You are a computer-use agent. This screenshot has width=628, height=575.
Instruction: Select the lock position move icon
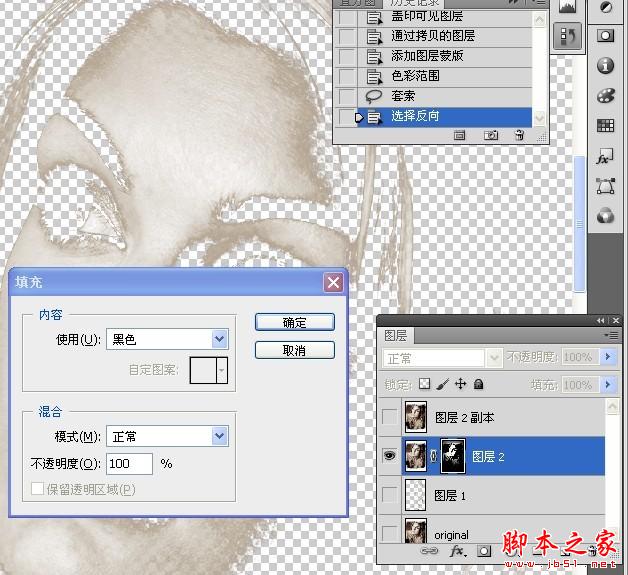(x=461, y=384)
